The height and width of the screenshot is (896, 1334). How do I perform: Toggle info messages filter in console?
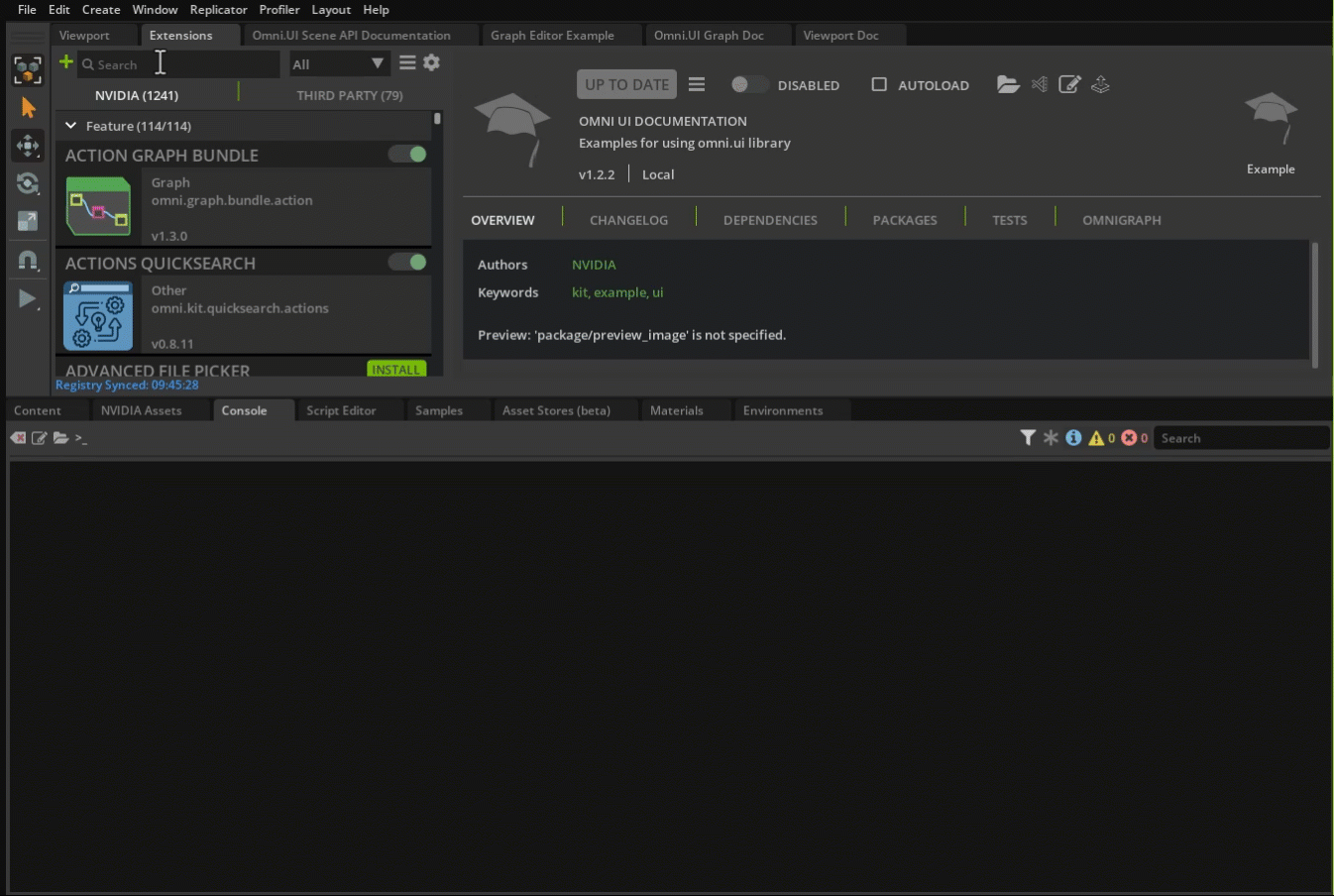point(1073,437)
